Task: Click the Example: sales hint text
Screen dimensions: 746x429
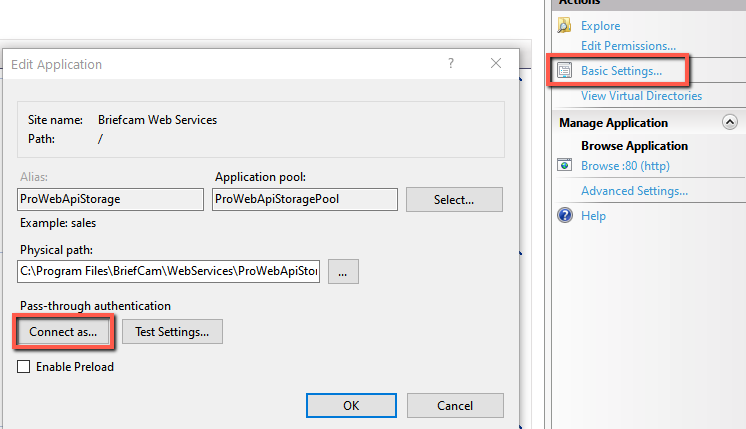Action: [x=58, y=223]
